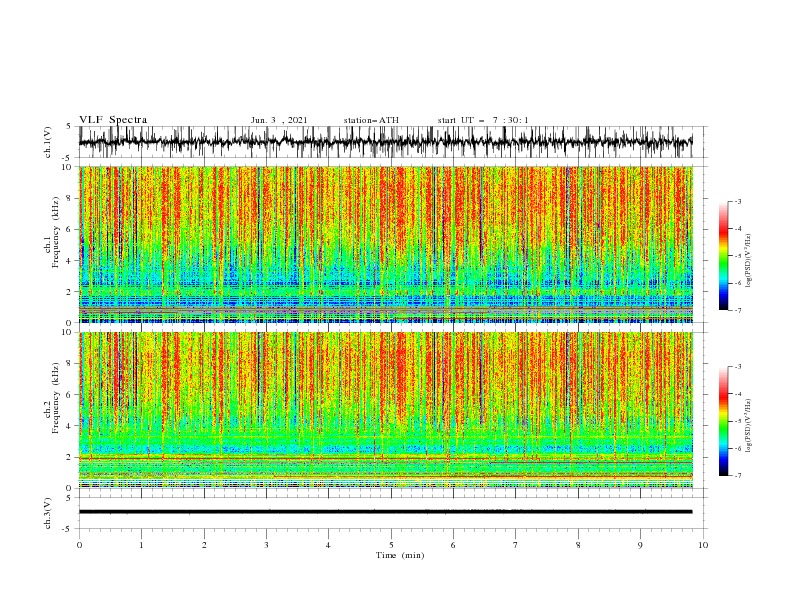Click the time axis tick label "1"
The height and width of the screenshot is (612, 792).
coord(141,545)
